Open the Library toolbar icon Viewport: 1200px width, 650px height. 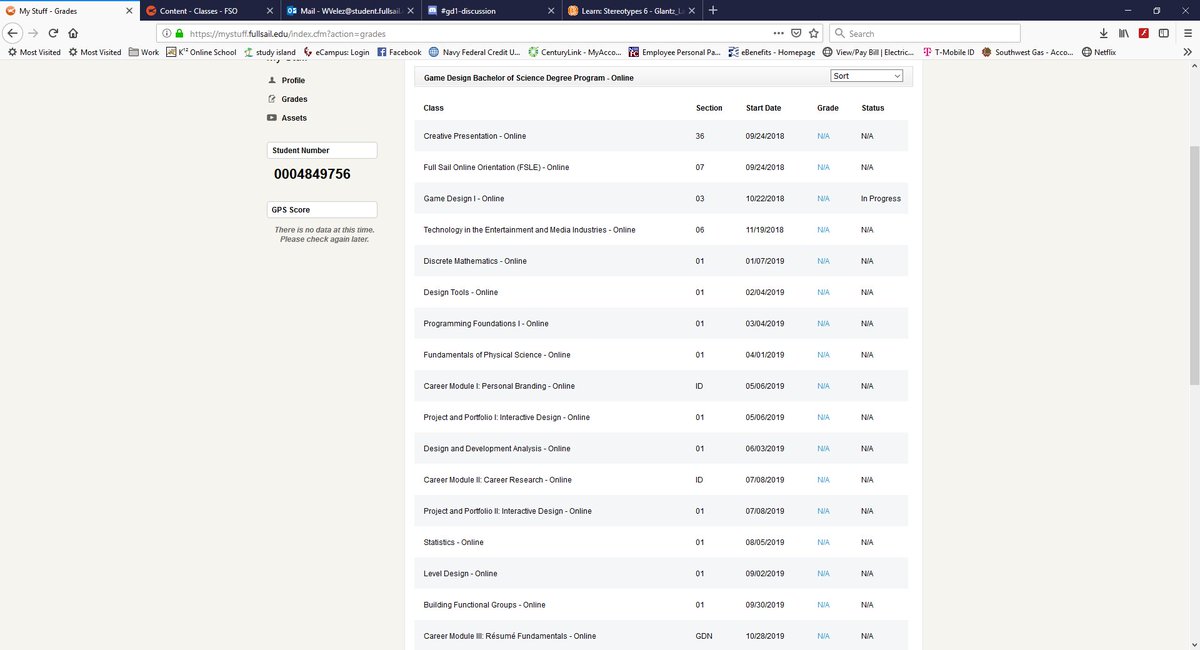[1124, 33]
